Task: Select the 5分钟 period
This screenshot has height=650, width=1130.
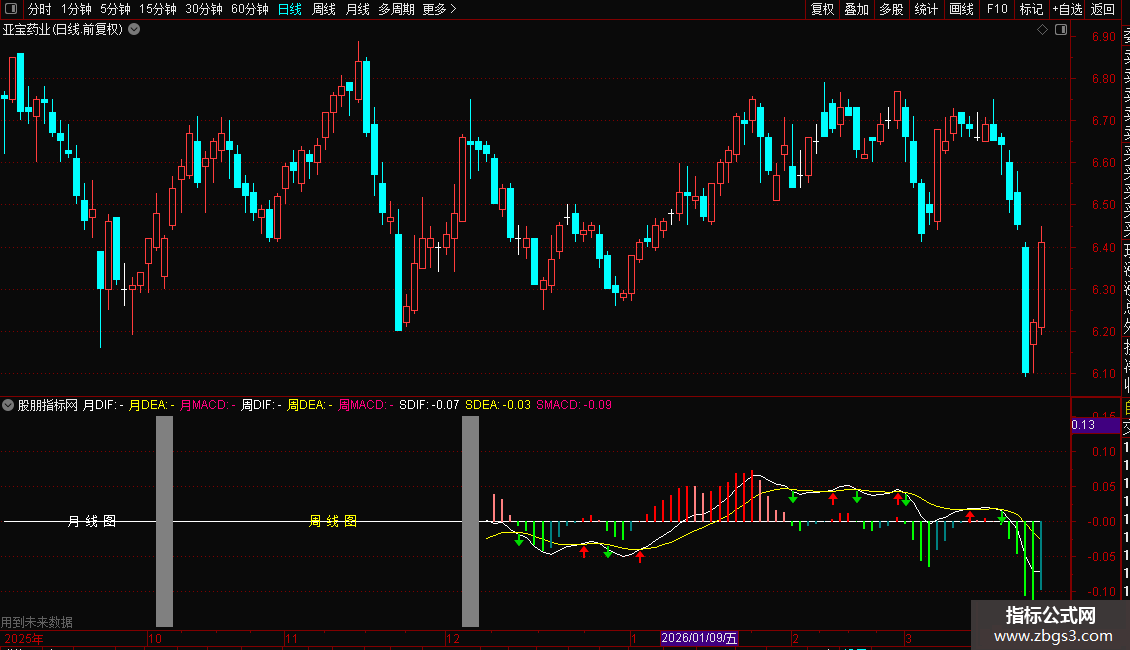Action: tap(115, 9)
